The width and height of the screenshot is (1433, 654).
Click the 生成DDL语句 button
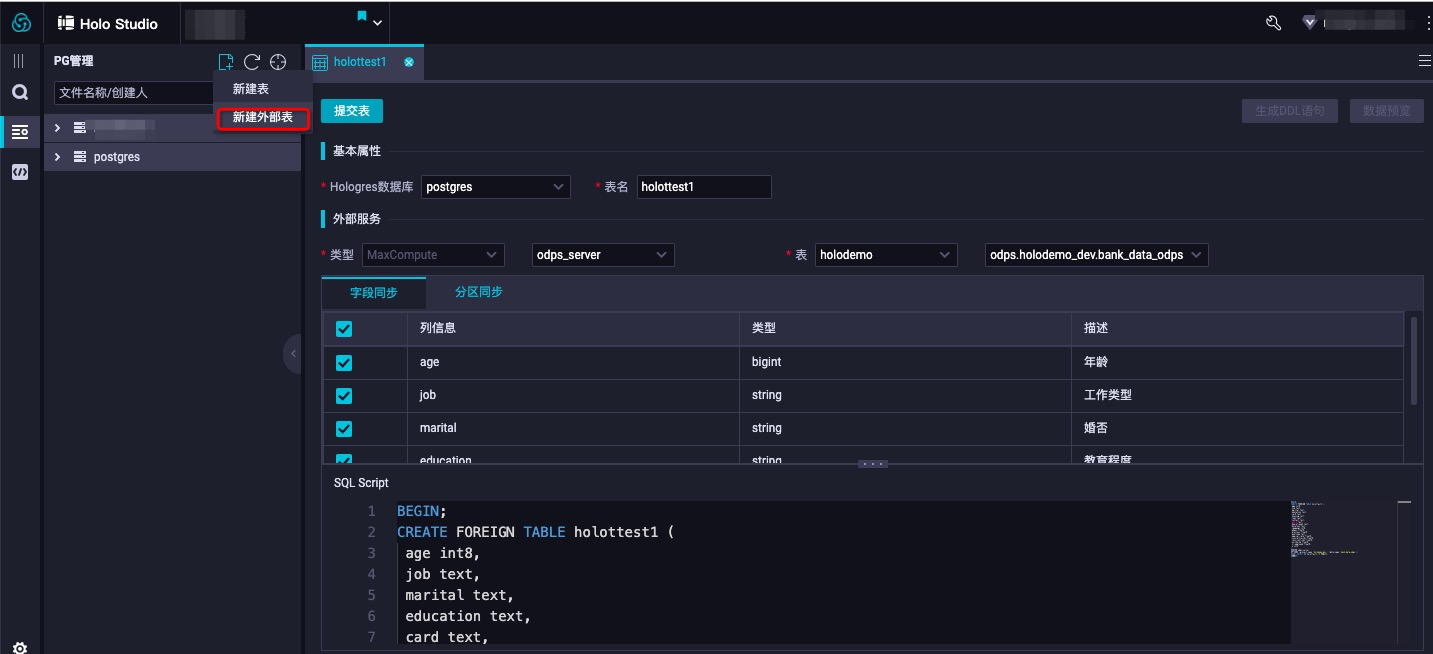pyautogui.click(x=1290, y=111)
